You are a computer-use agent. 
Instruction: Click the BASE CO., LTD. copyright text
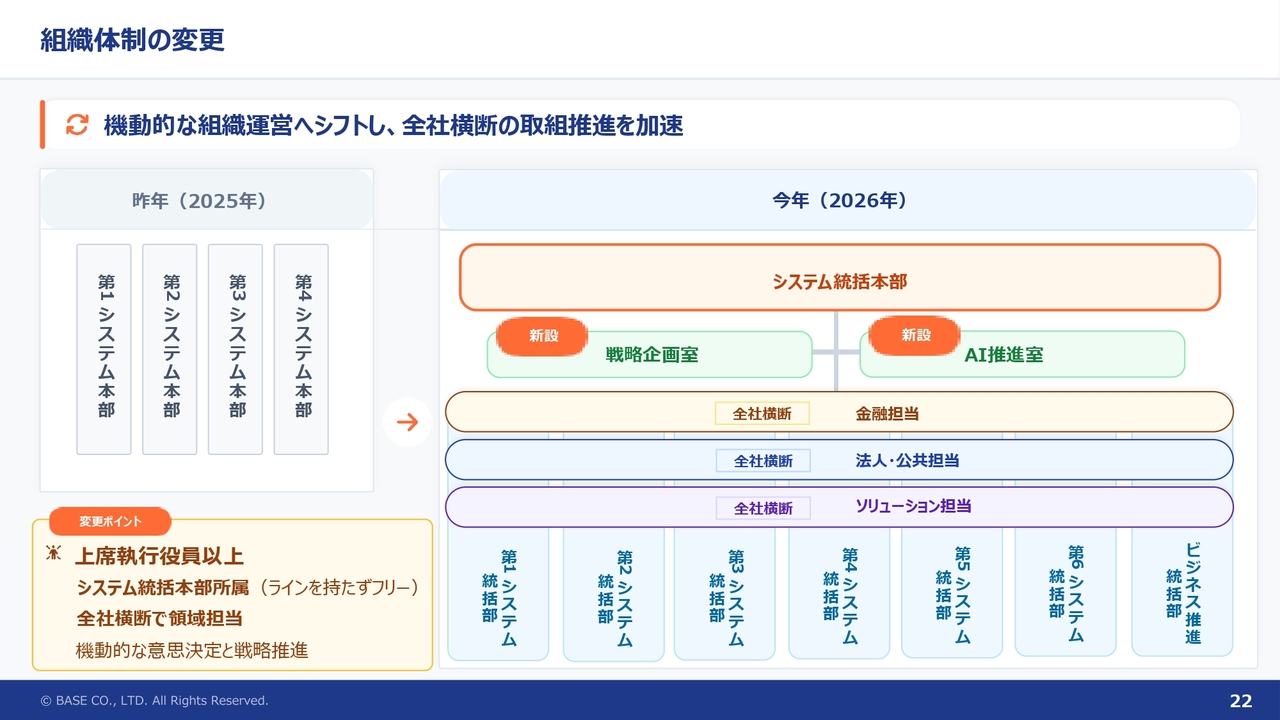[x=154, y=701]
